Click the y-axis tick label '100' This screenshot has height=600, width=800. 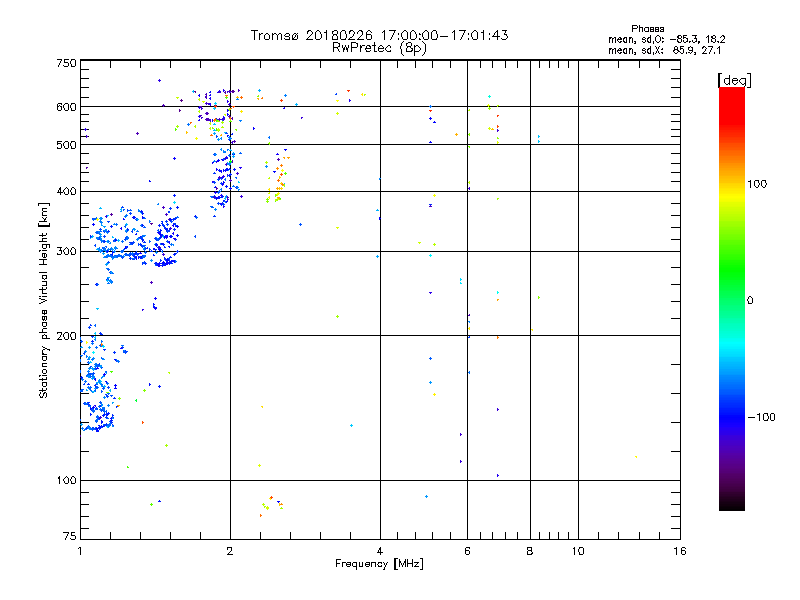pos(66,481)
